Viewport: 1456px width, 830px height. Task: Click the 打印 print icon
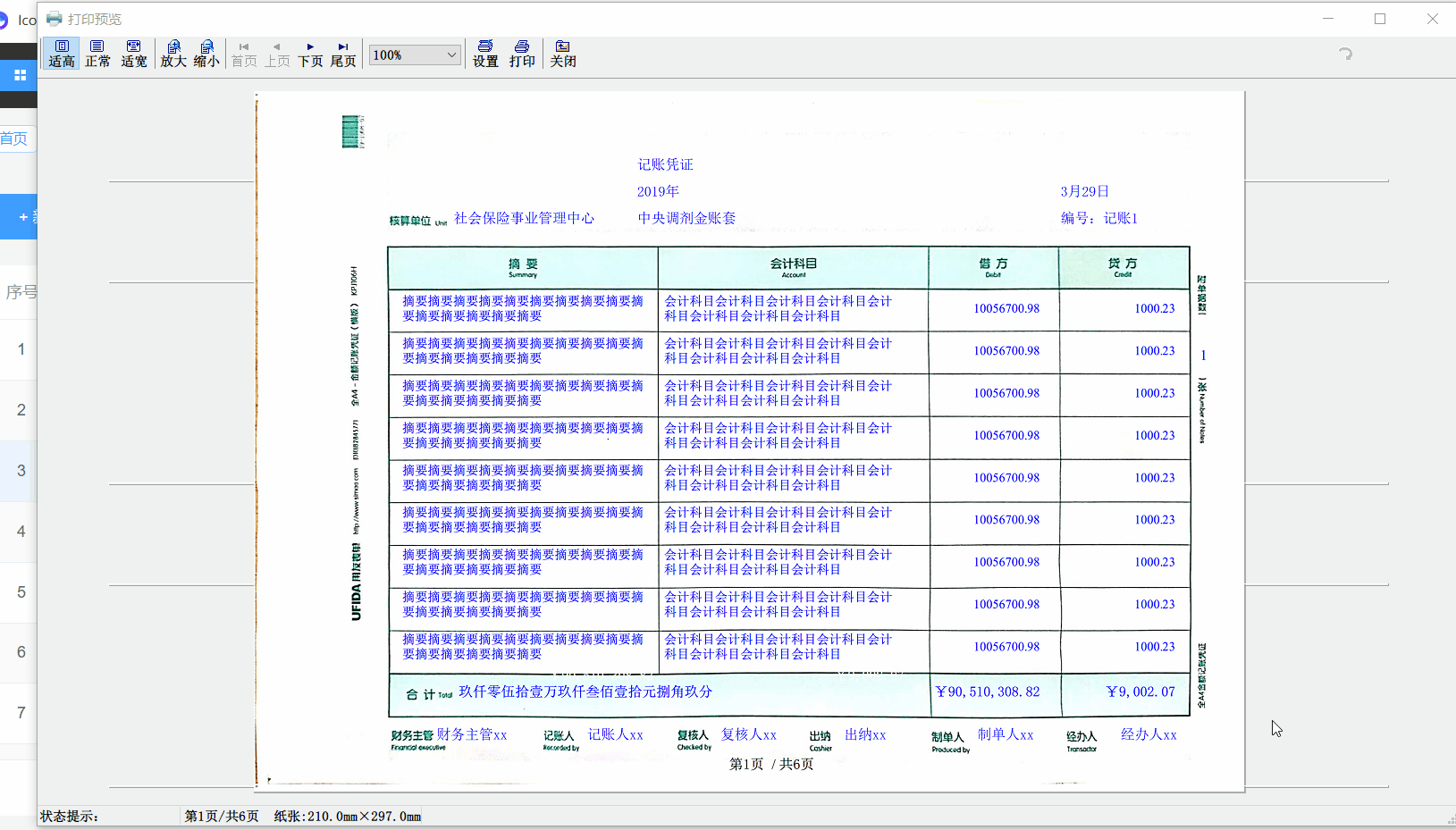tap(523, 54)
